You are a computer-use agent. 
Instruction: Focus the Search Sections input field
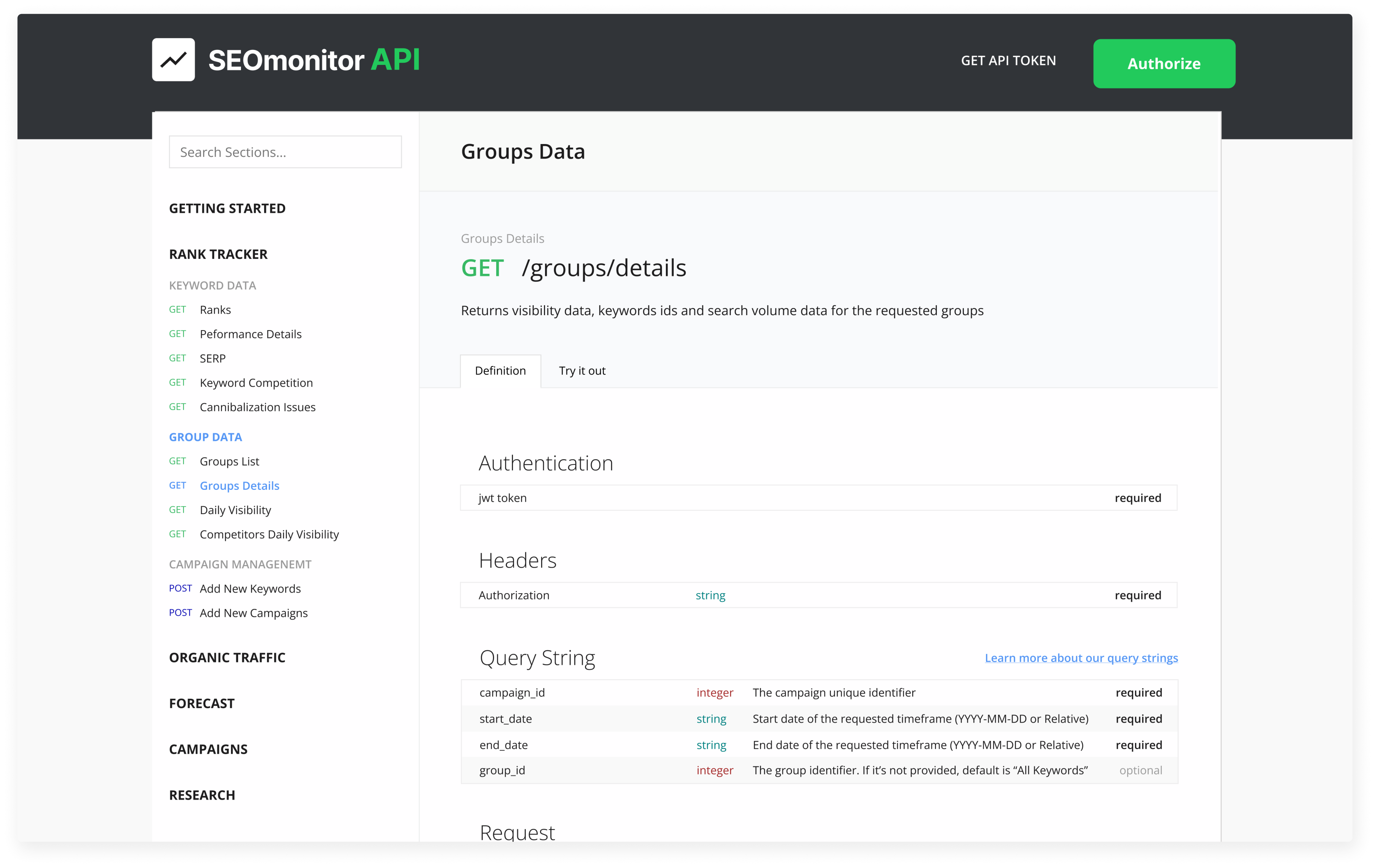tap(285, 152)
